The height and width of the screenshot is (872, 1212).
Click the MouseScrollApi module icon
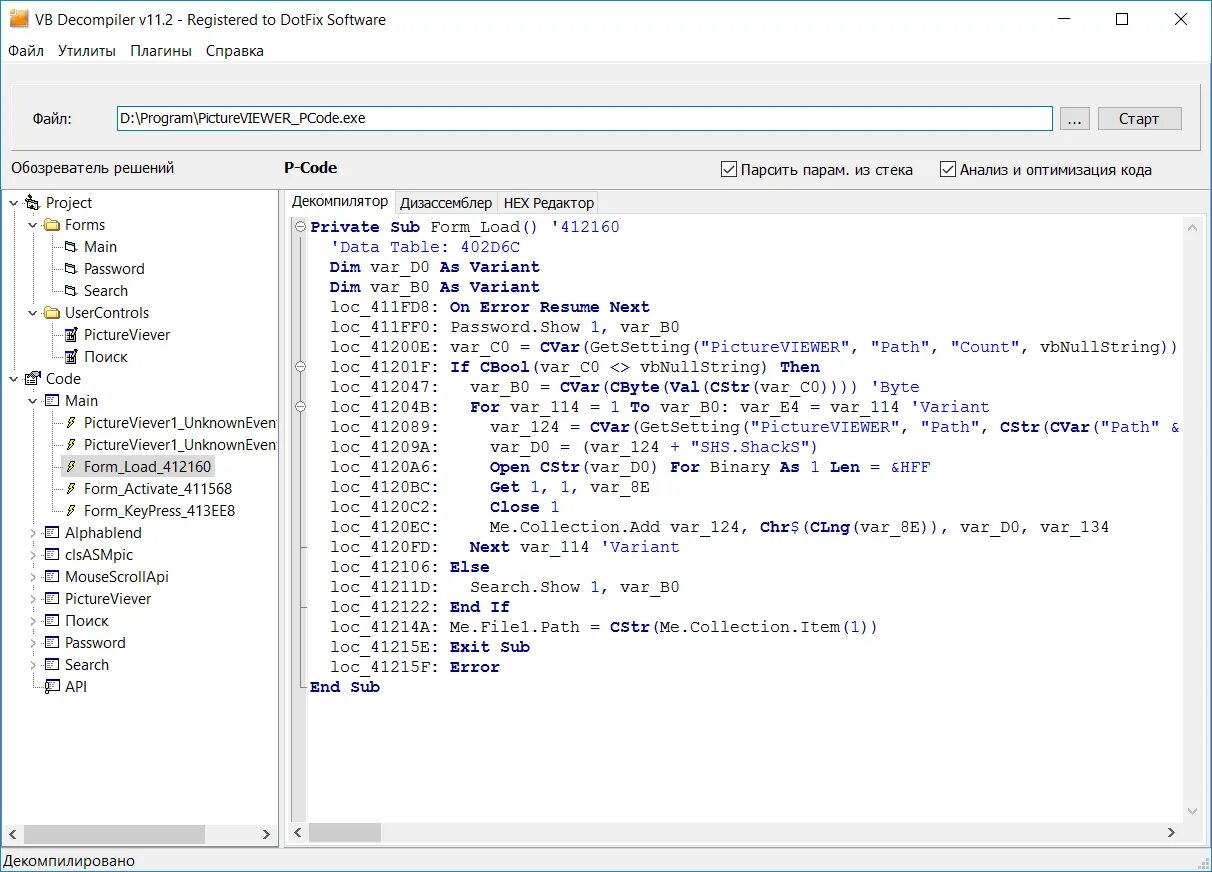pyautogui.click(x=52, y=577)
